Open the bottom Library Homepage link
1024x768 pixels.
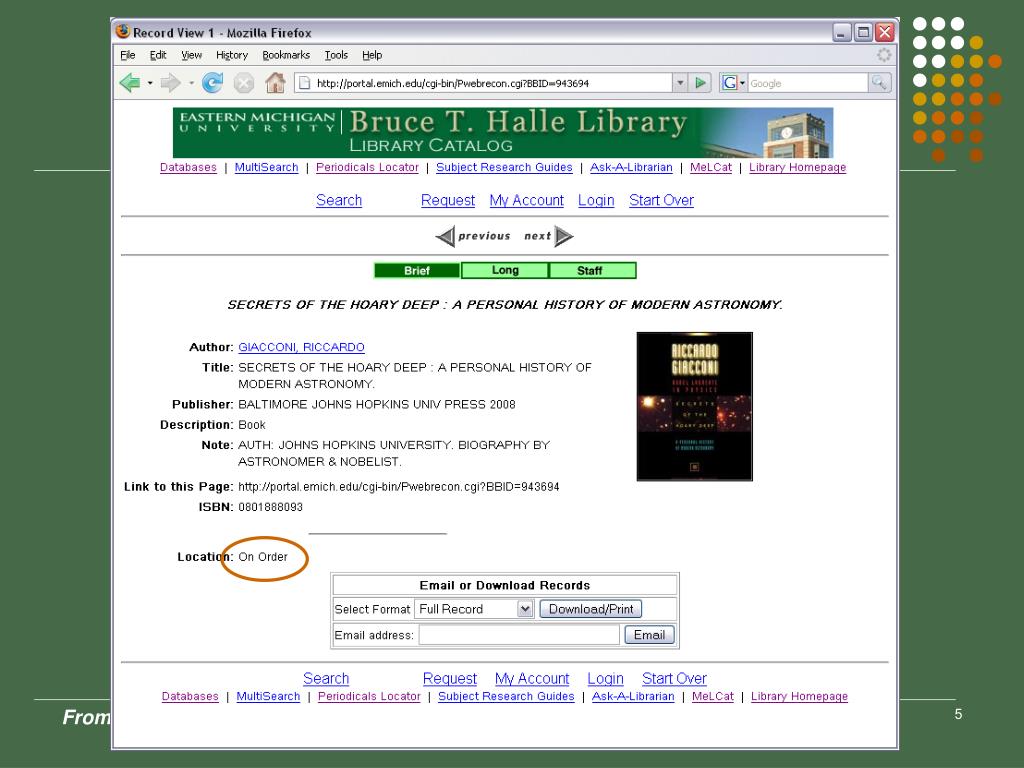[799, 696]
